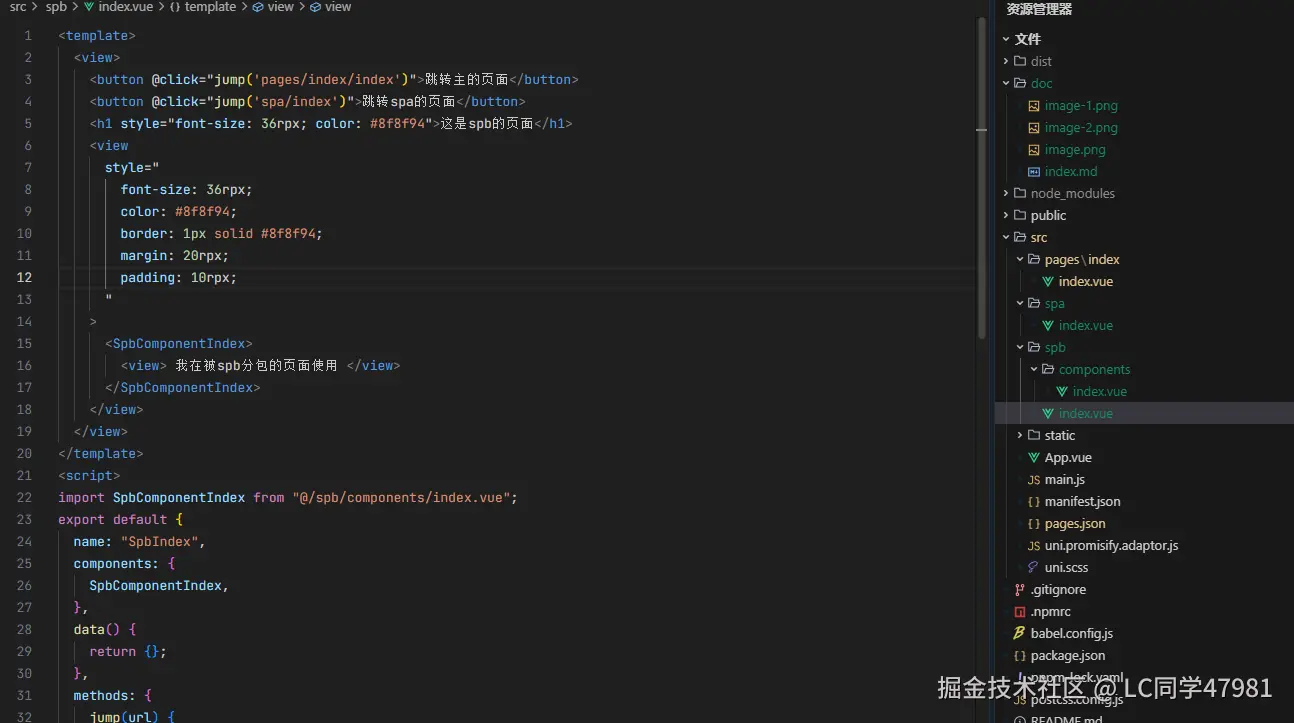1294x723 pixels.
Task: Collapse the doc folder chevron
Action: point(1006,83)
